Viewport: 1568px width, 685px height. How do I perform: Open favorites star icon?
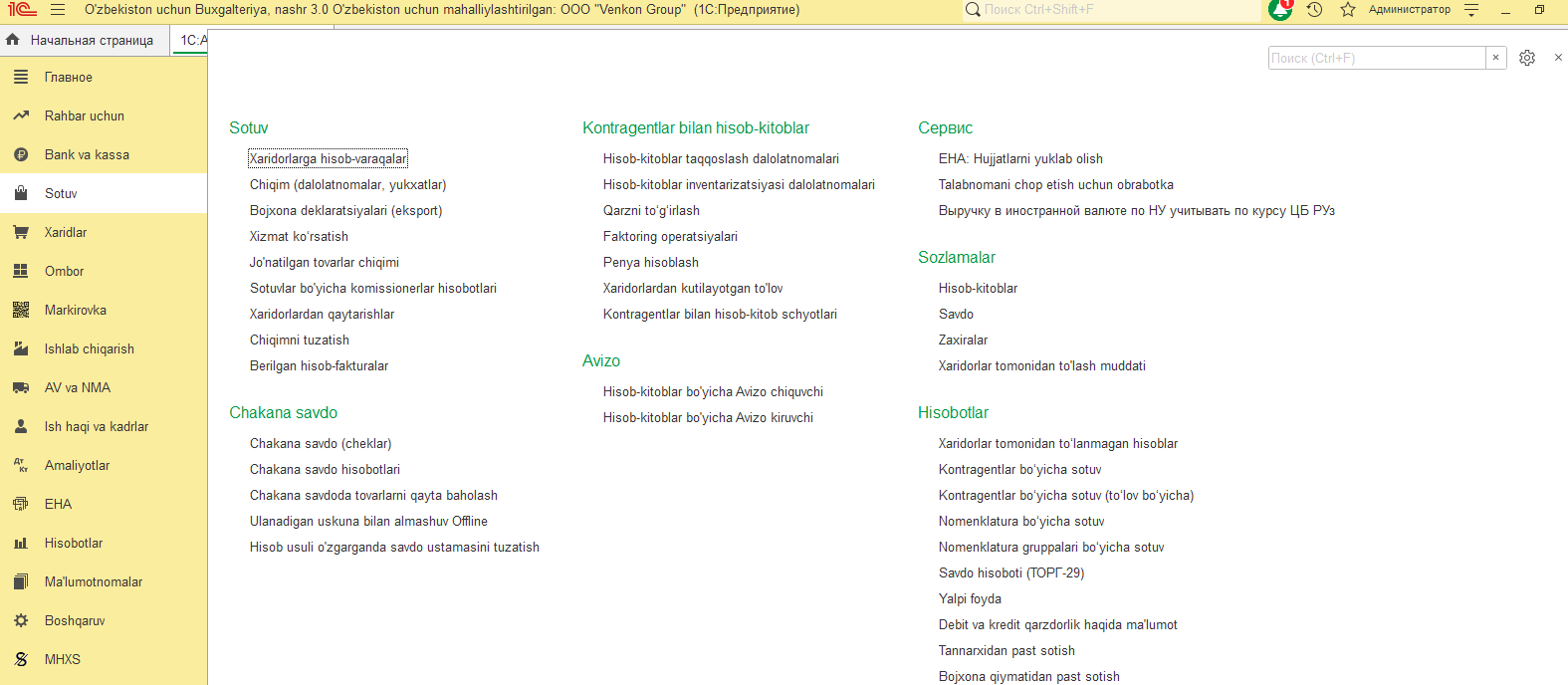click(x=1348, y=10)
